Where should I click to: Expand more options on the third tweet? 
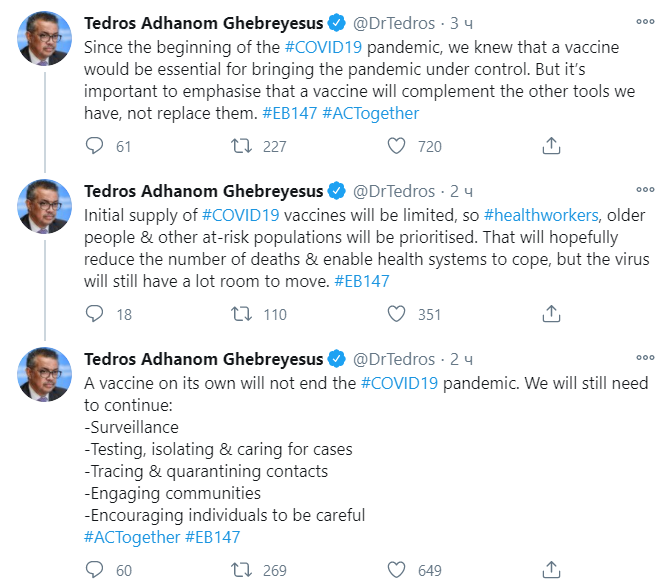coord(646,358)
